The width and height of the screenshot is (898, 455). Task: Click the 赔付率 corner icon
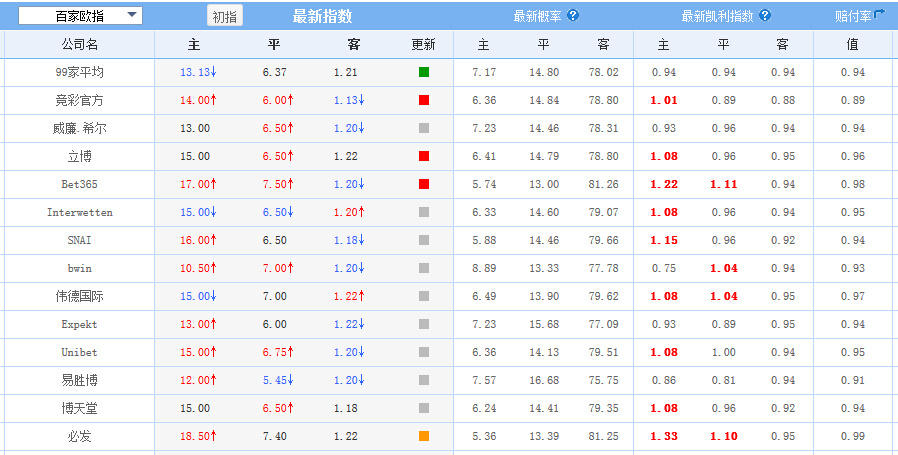(880, 14)
